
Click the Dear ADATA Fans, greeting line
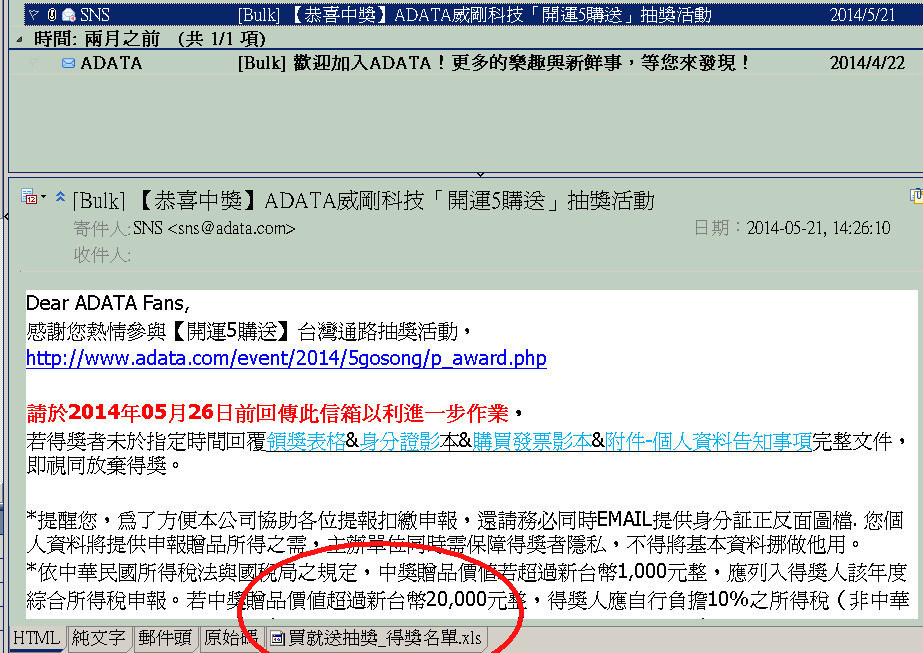click(108, 303)
